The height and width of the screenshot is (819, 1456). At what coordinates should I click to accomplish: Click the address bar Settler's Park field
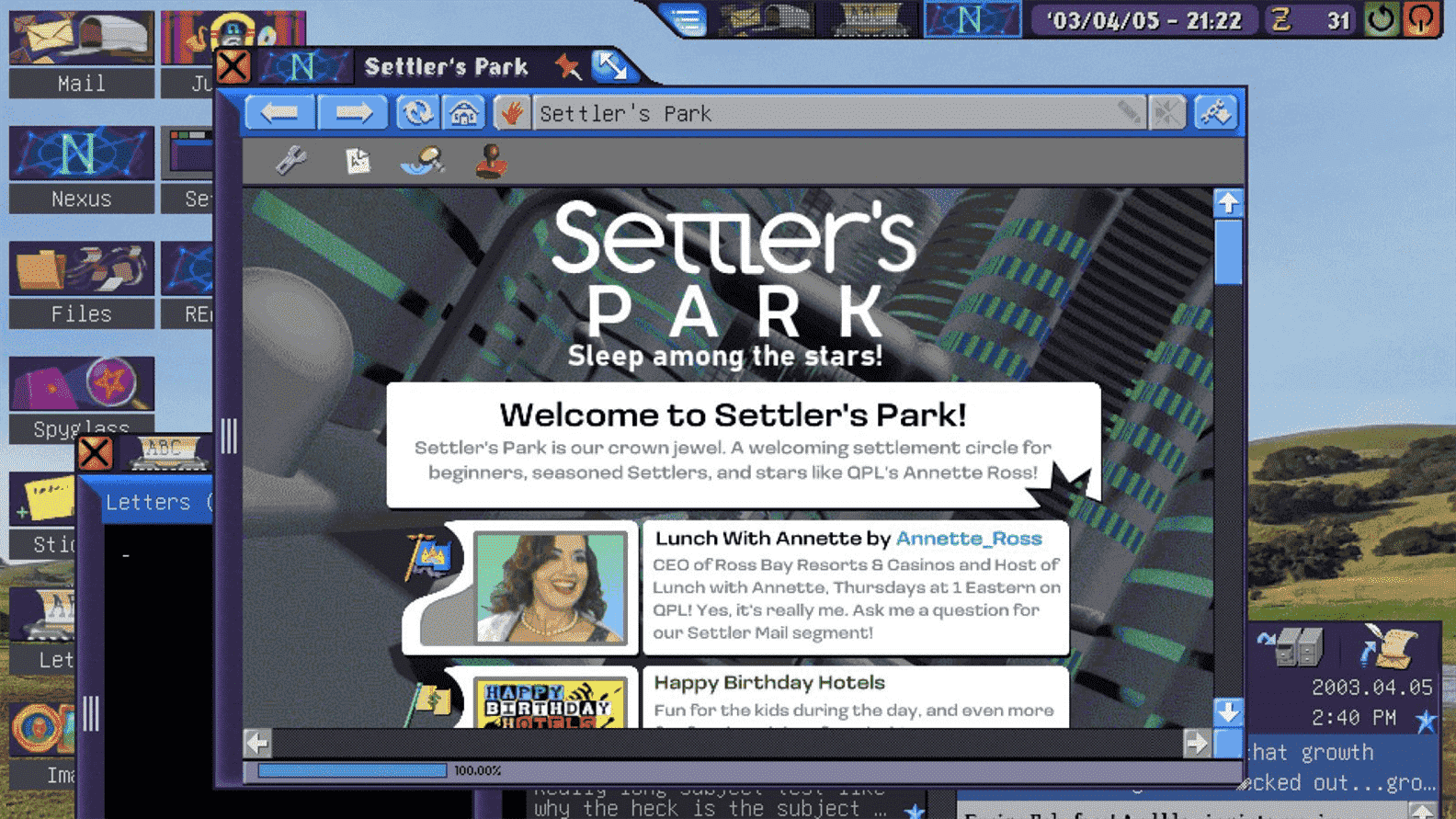tap(839, 113)
